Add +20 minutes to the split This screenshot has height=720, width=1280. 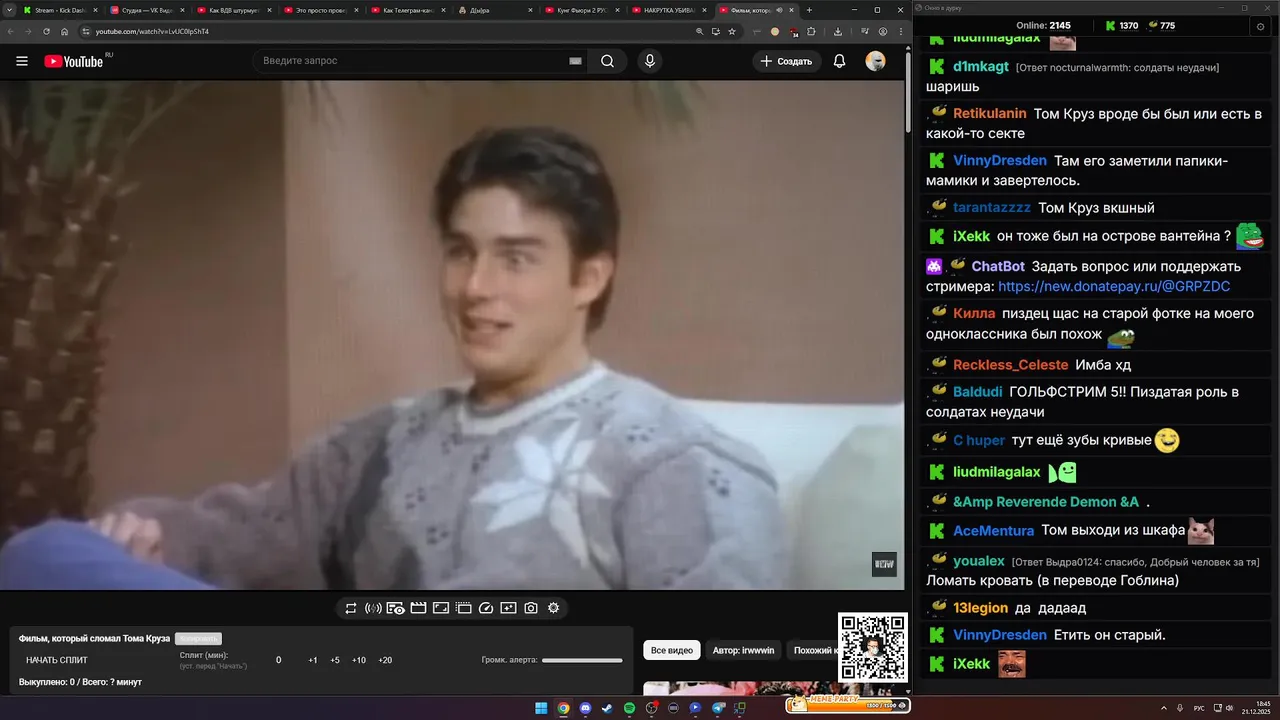tap(385, 660)
